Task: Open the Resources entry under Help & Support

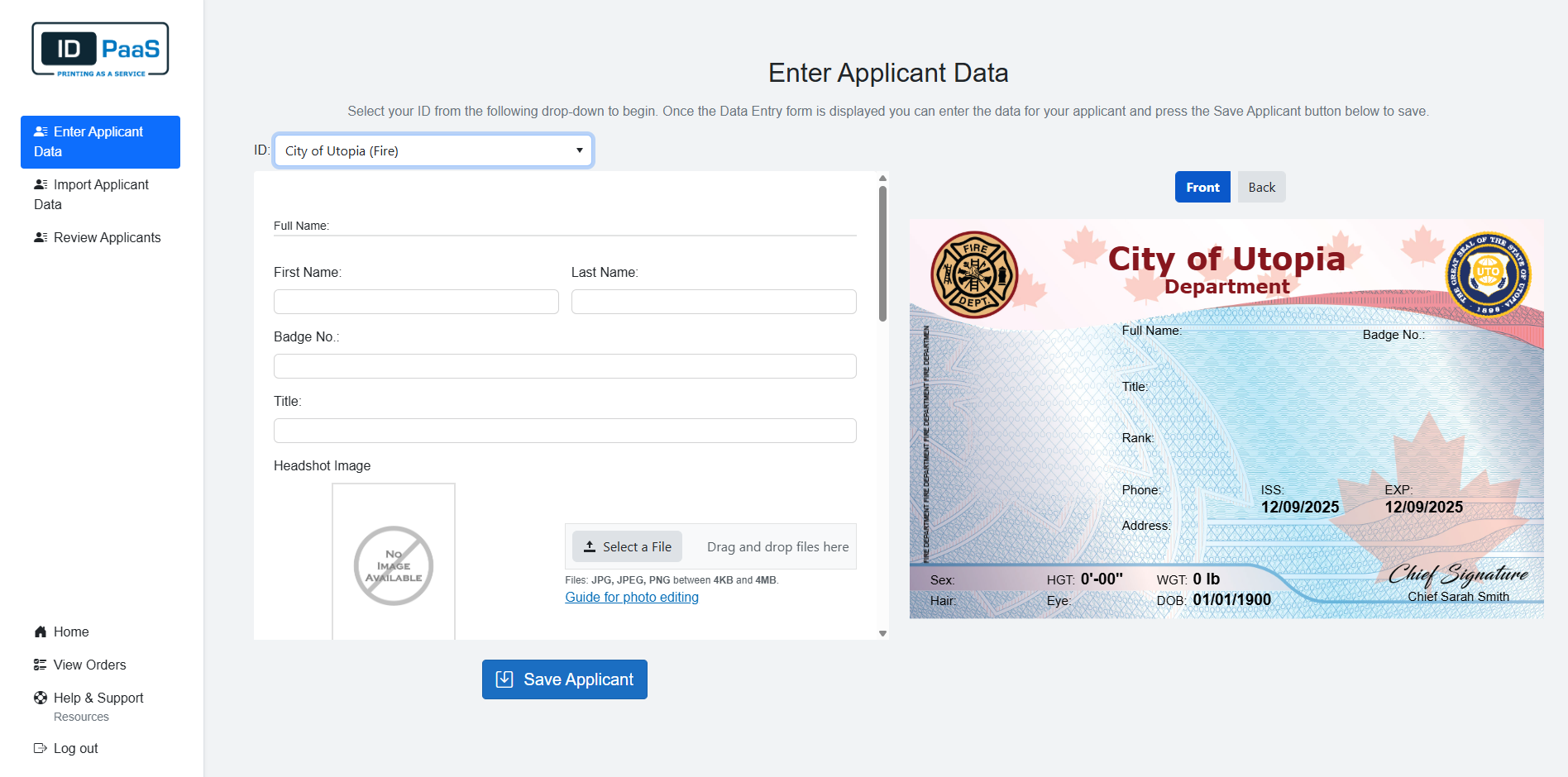Action: coord(81,717)
